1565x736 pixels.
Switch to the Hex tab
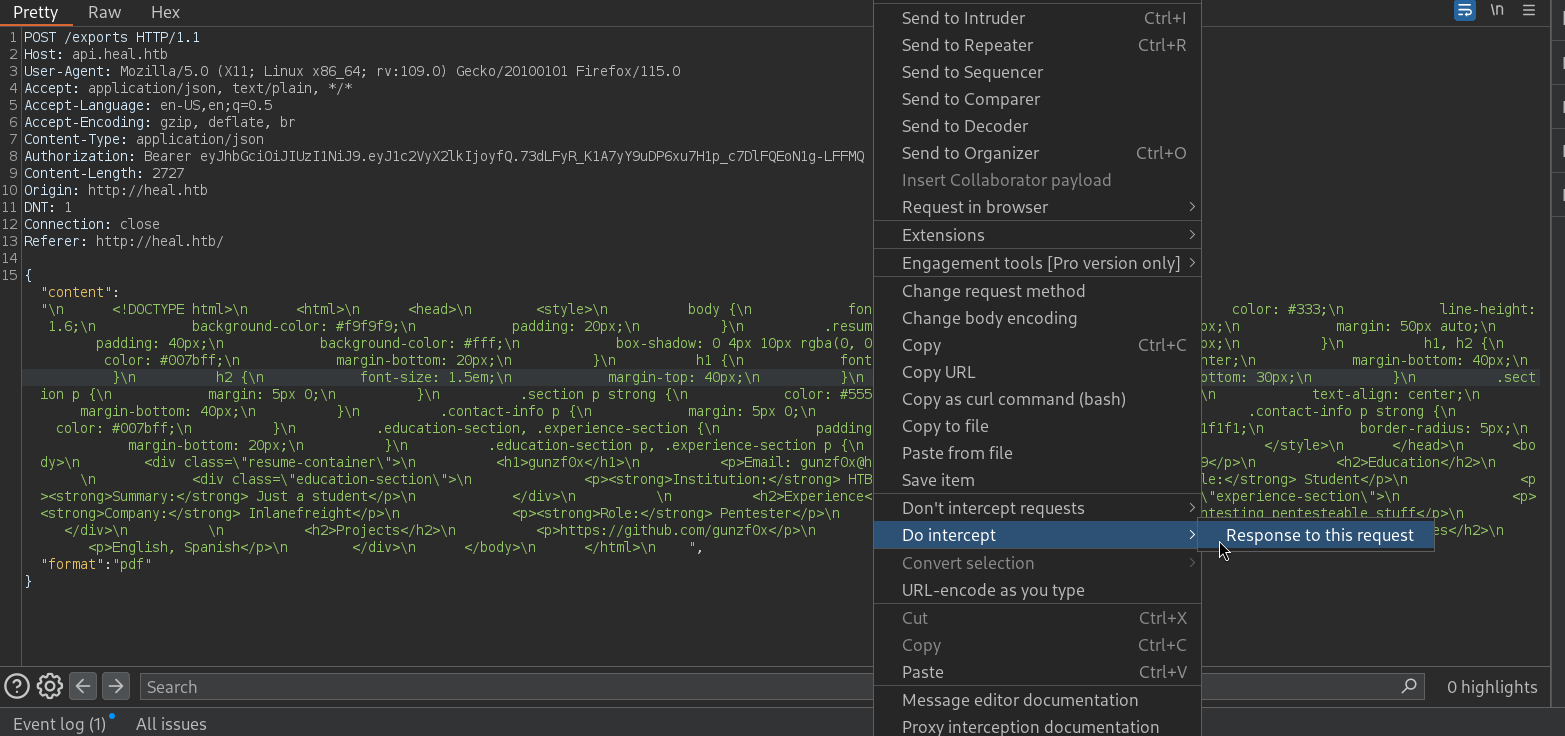165,12
